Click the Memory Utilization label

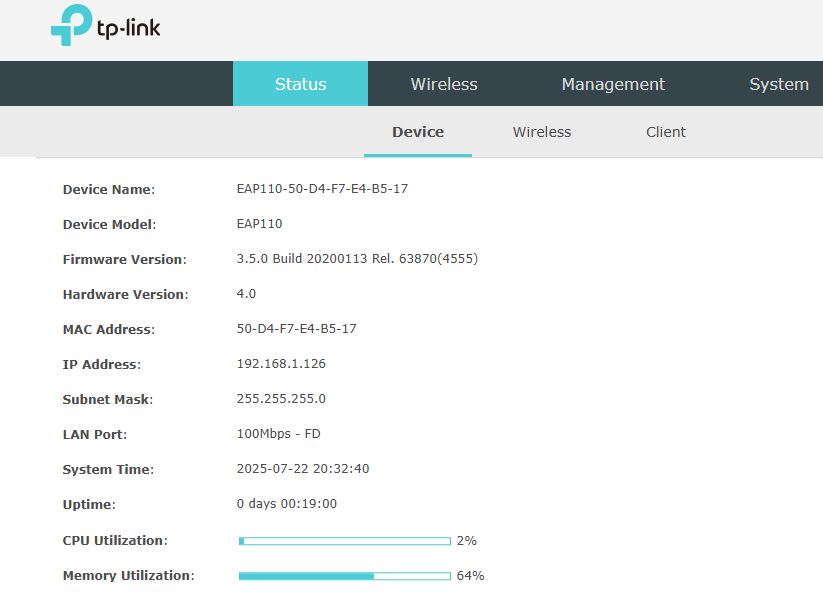(x=129, y=576)
